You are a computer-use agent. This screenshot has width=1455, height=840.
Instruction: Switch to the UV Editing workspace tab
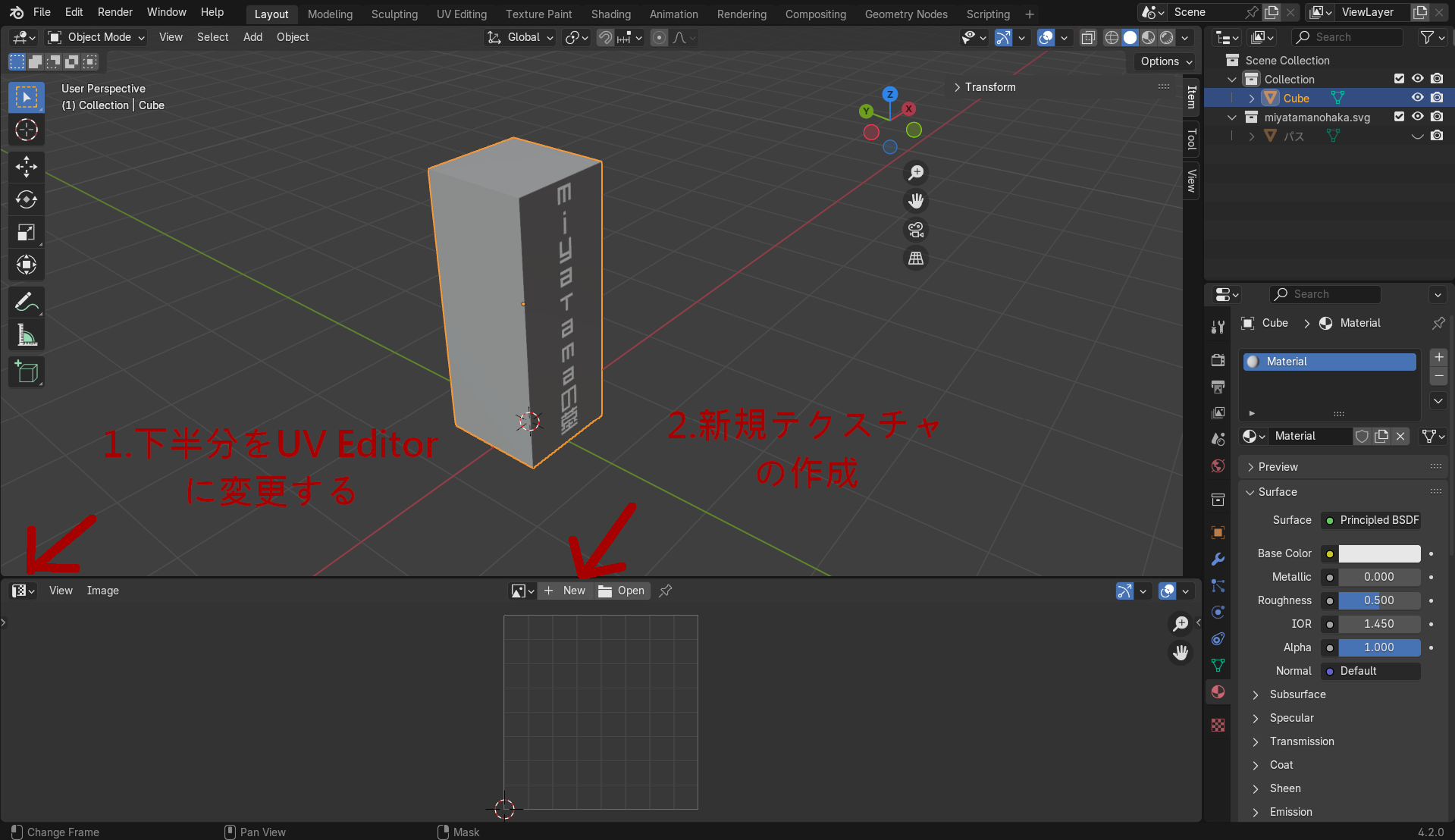462,14
